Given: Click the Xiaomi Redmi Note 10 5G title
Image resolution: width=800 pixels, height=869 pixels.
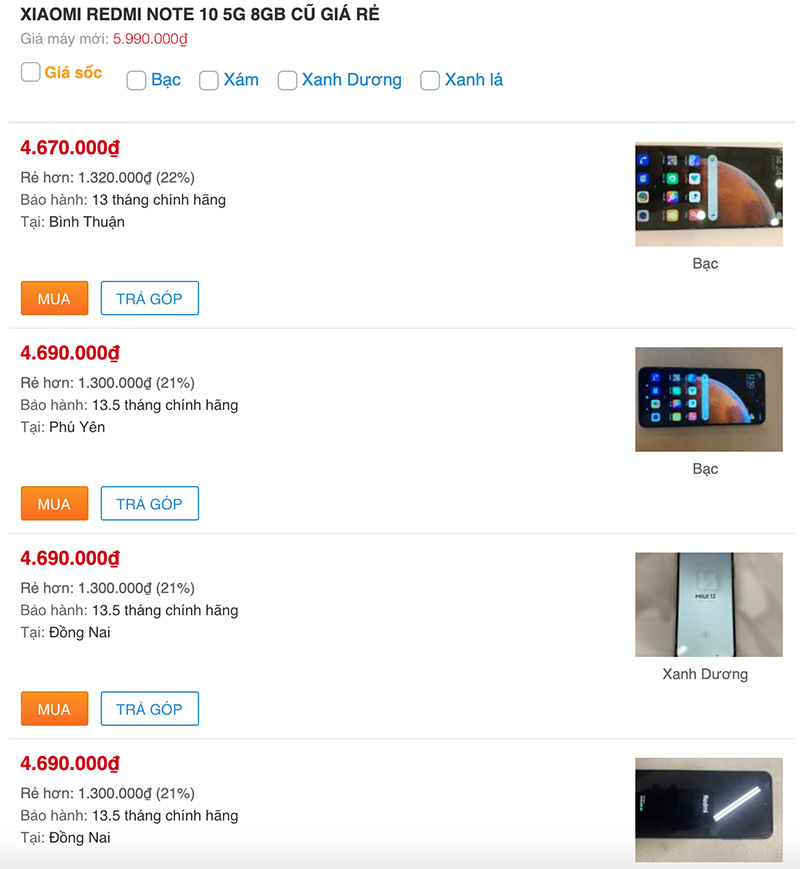Looking at the screenshot, I should click(200, 15).
